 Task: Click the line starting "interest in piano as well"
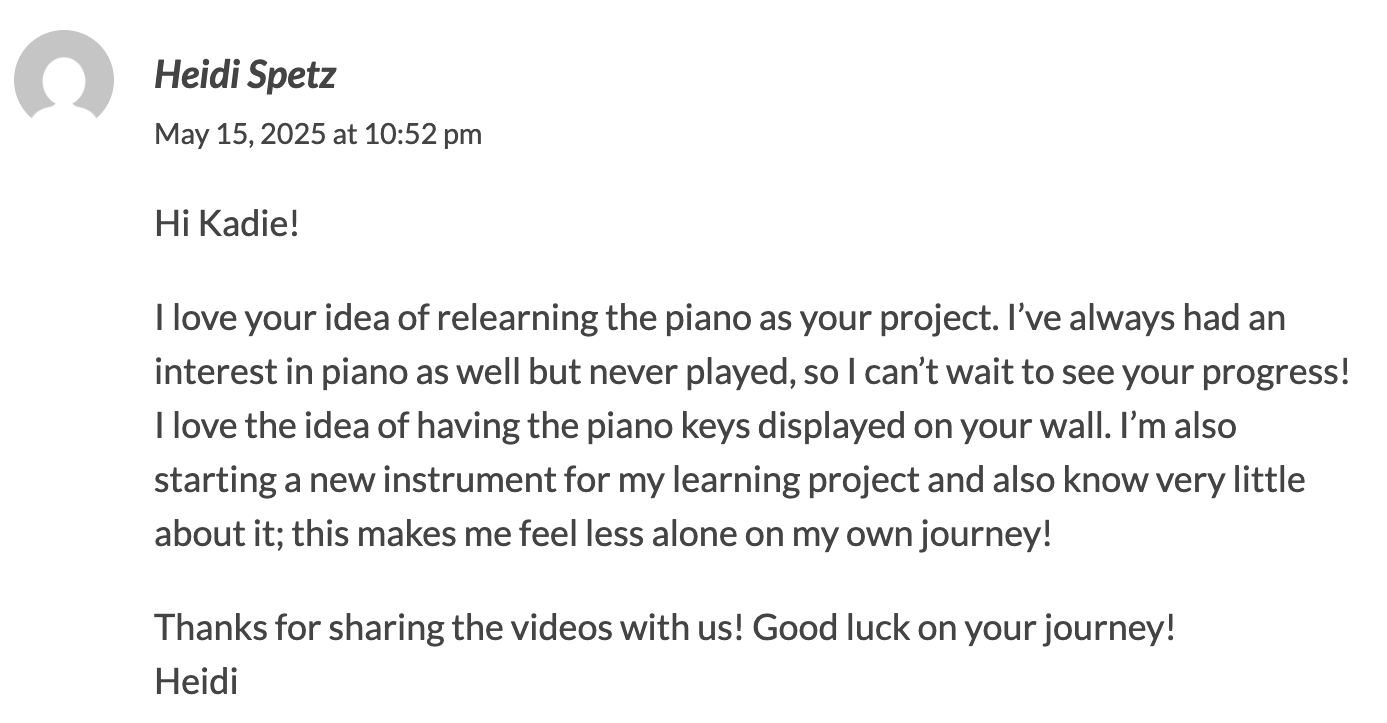[x=752, y=373]
